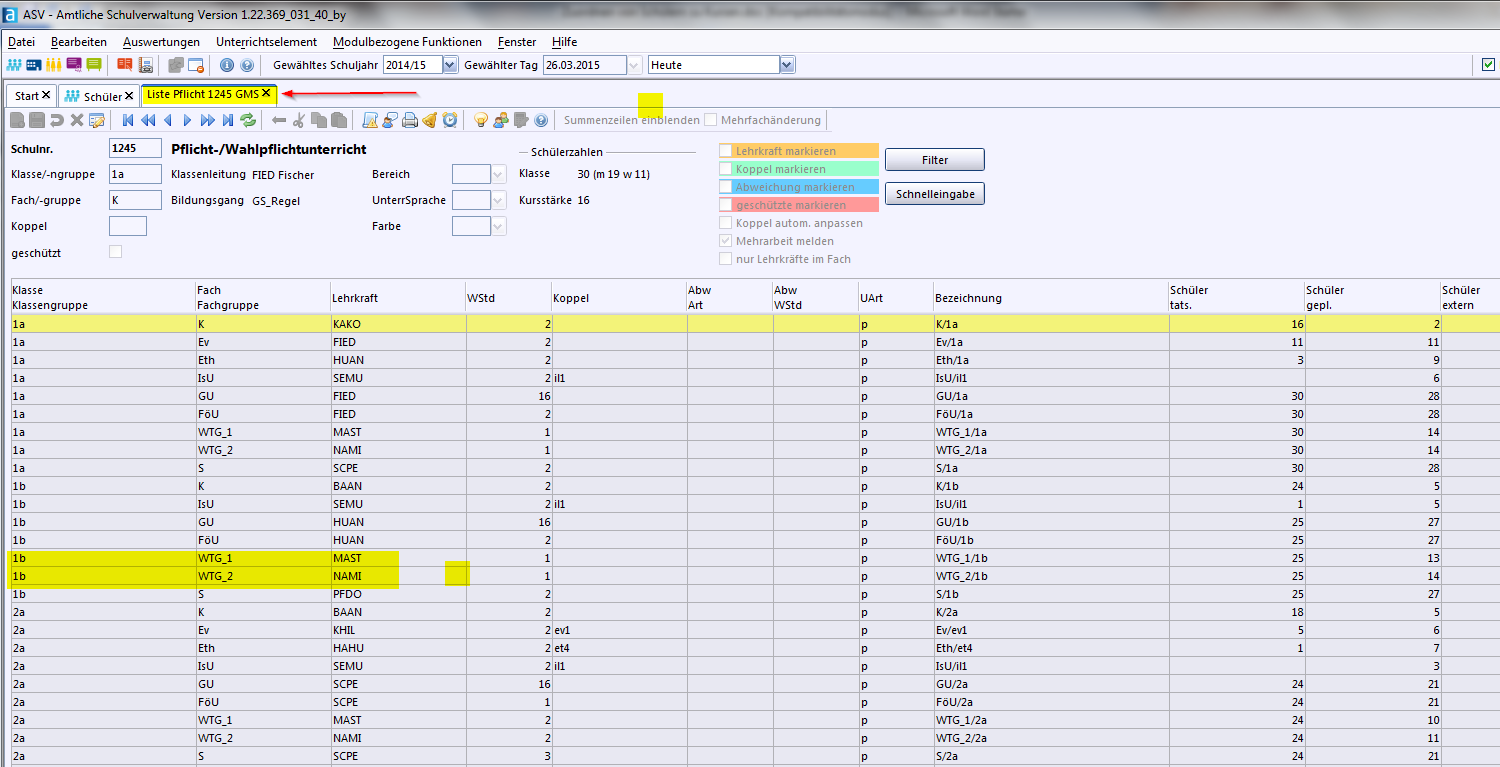Open the Bereich dropdown

pos(498,174)
